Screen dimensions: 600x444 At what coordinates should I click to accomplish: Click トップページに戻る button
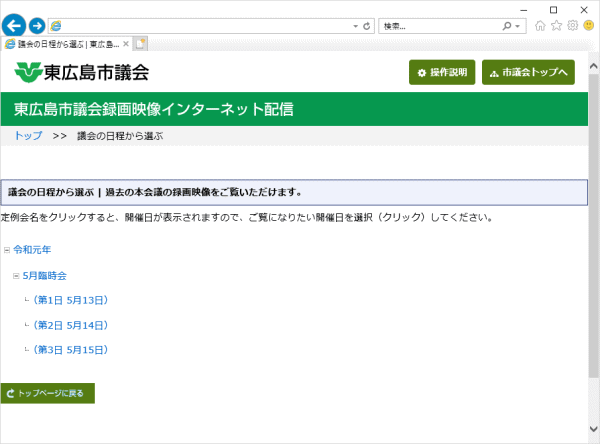(x=48, y=393)
